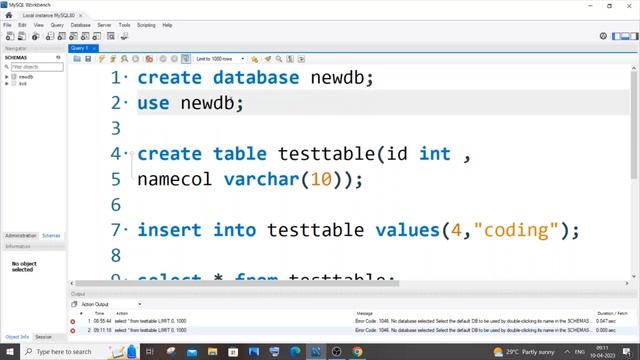Toggle word wrap in the editor

[x=301, y=59]
